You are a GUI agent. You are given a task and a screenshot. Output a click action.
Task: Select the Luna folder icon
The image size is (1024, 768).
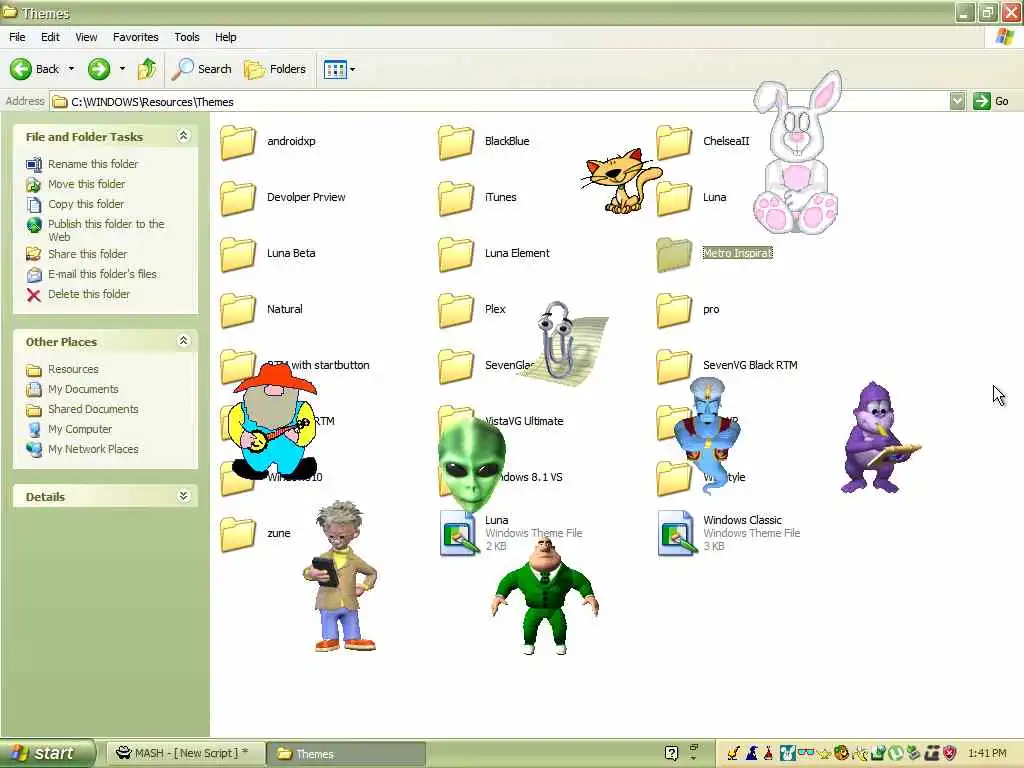(674, 198)
